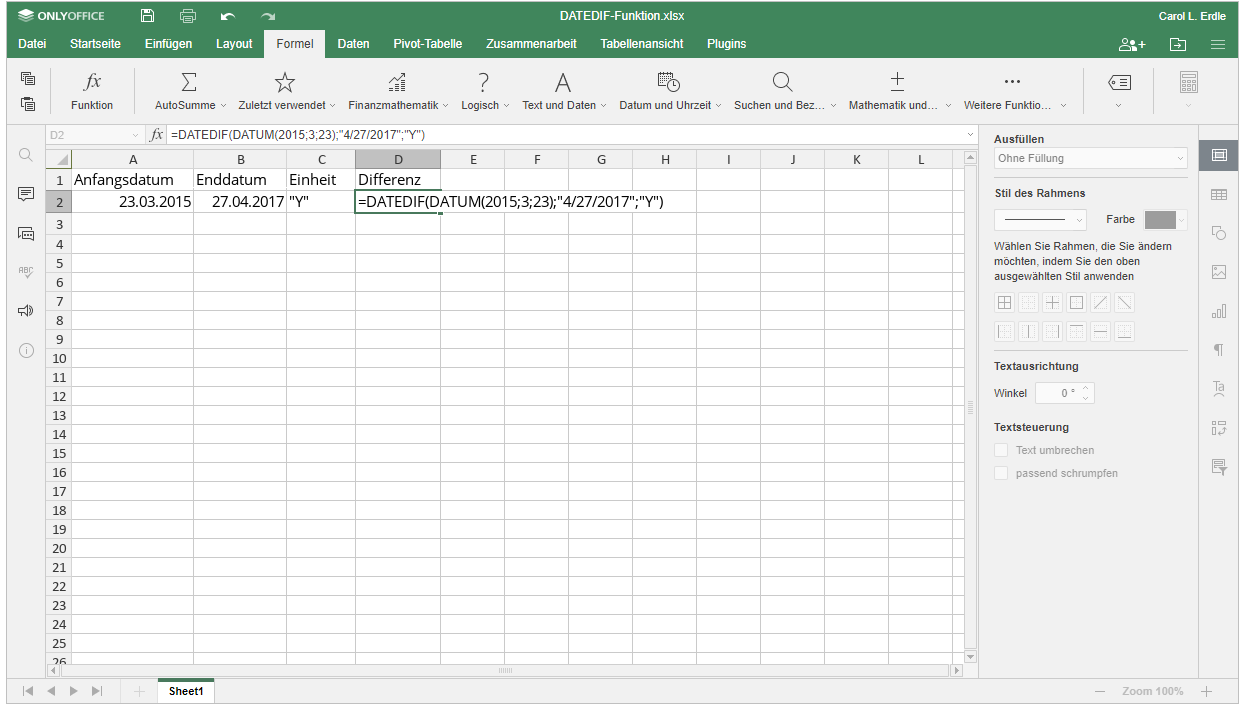Click the open file location icon
1240x708 pixels.
(x=1178, y=44)
